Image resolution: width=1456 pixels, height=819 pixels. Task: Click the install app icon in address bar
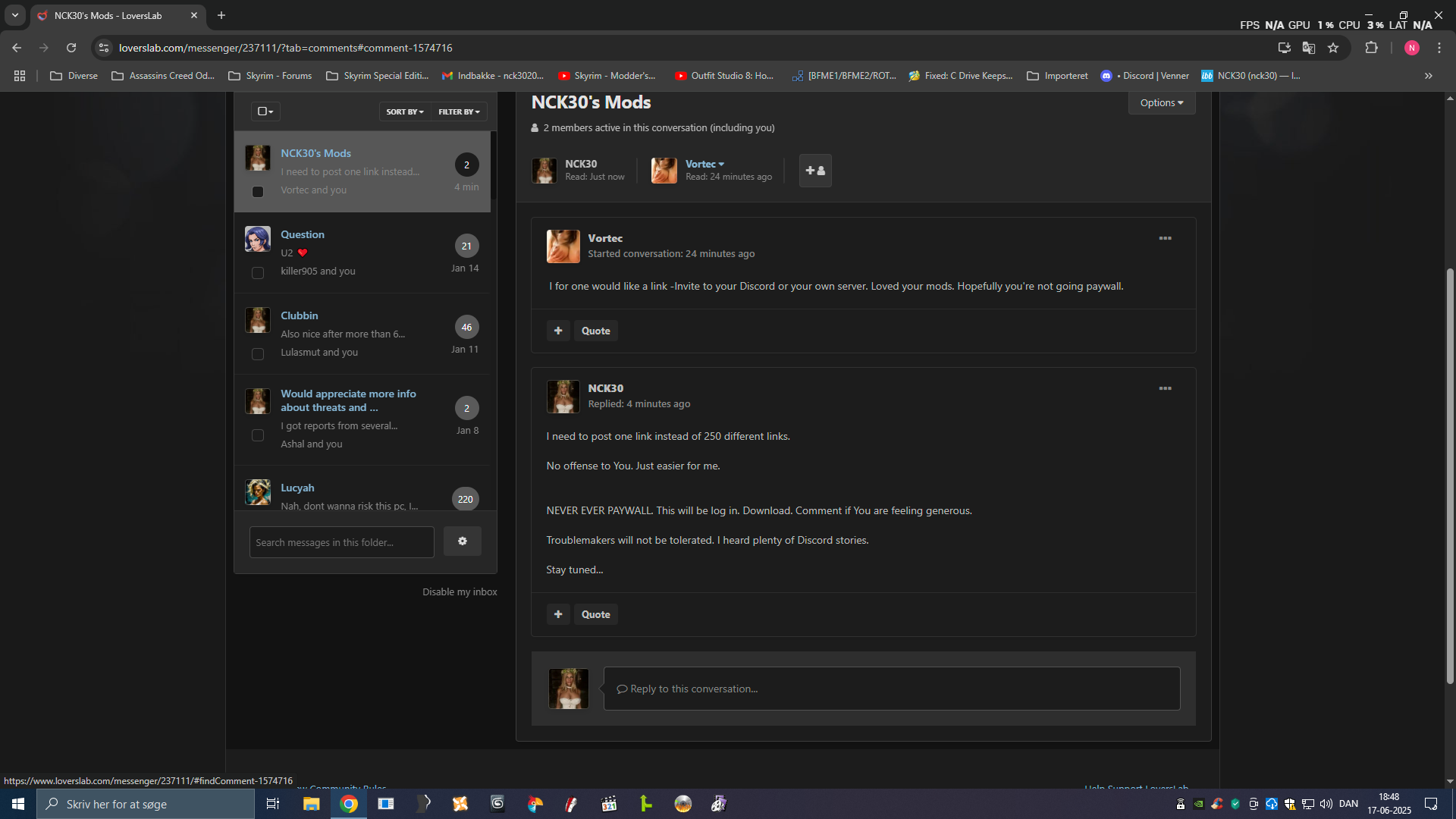tap(1285, 48)
